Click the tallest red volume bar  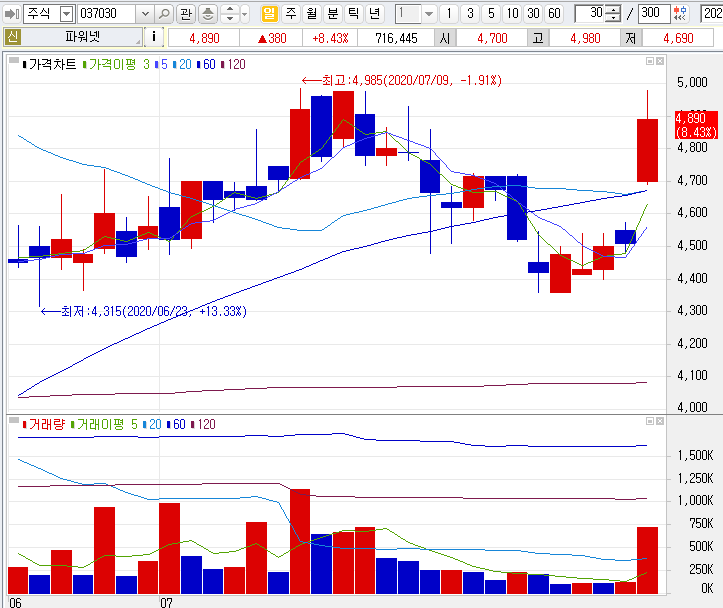[x=300, y=541]
